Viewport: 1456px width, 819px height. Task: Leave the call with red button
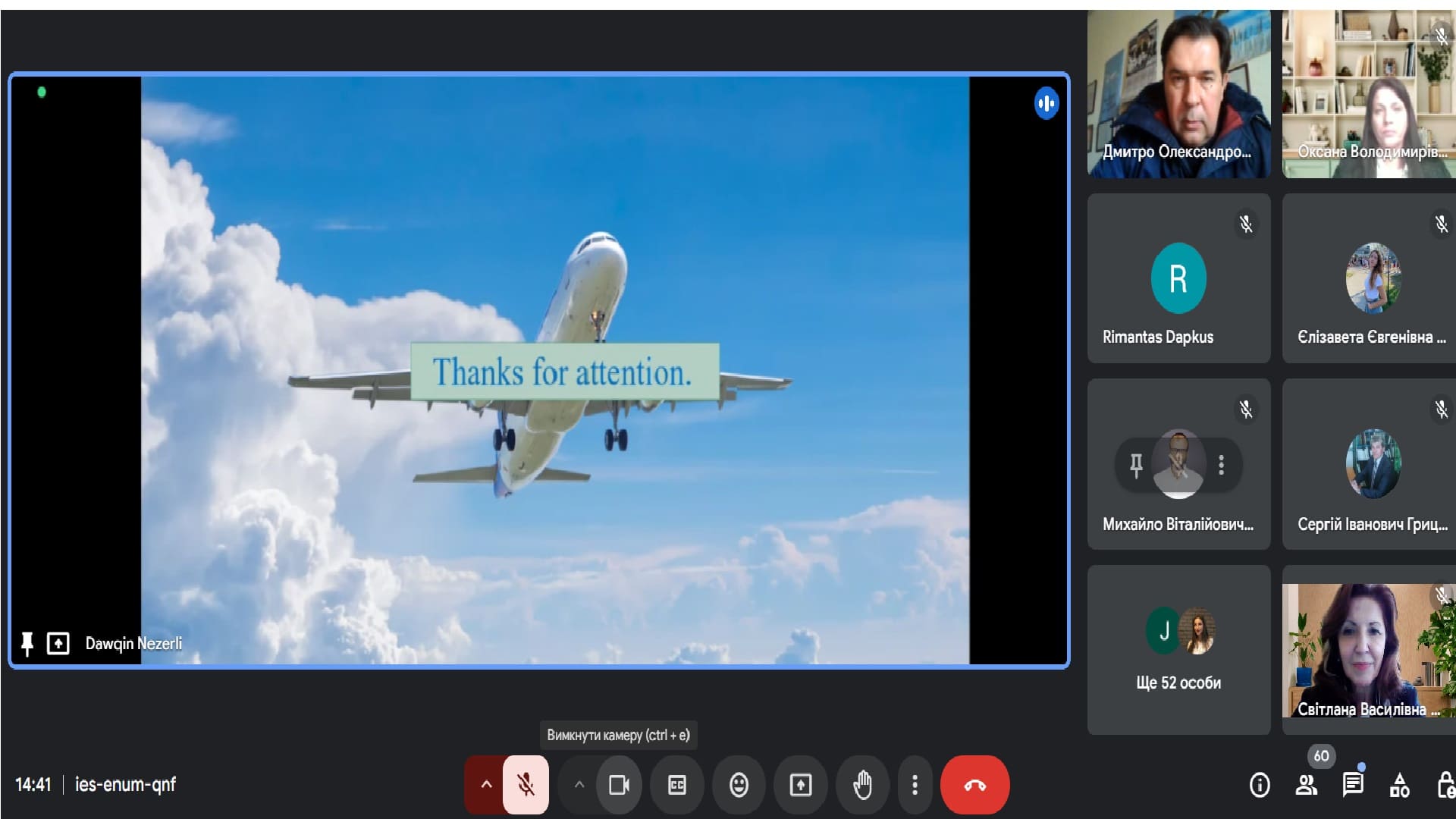click(974, 785)
